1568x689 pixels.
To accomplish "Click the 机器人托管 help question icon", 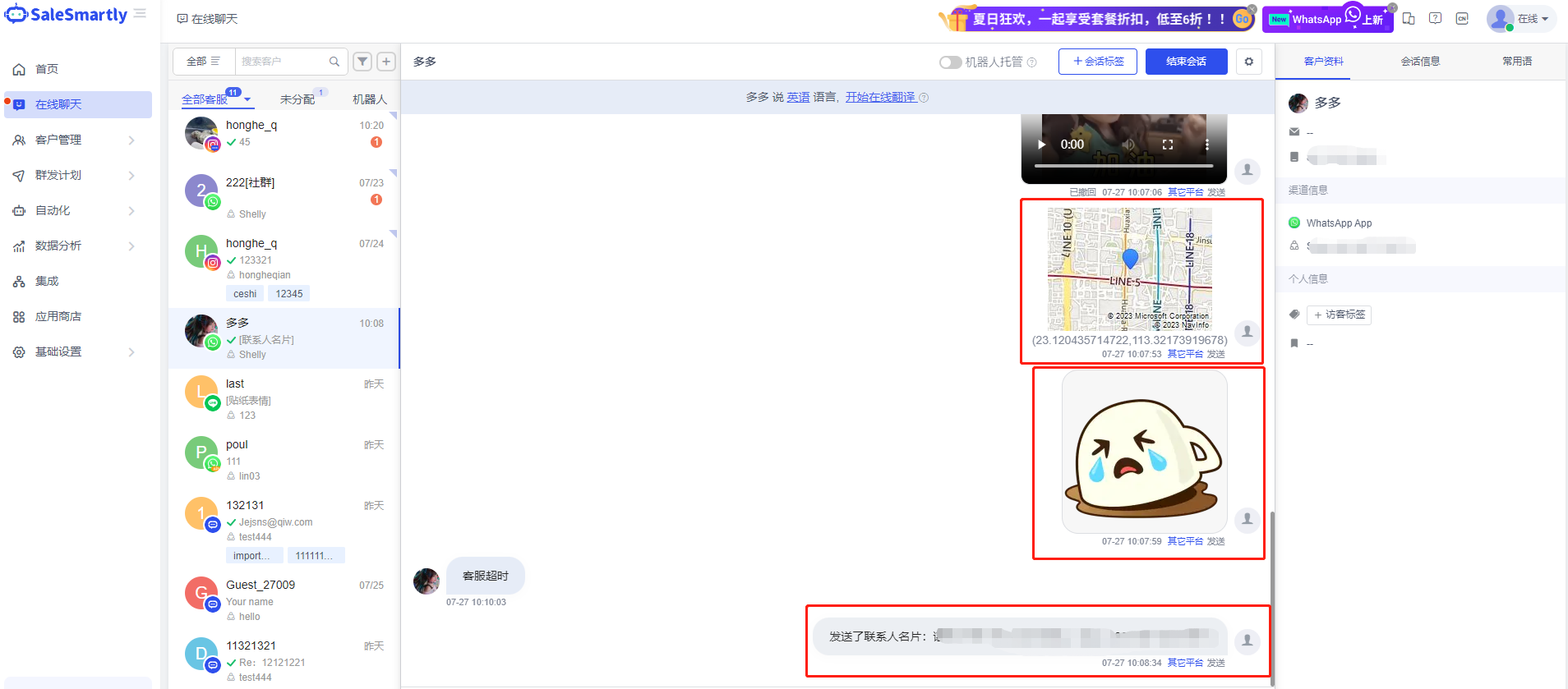I will (x=1032, y=62).
